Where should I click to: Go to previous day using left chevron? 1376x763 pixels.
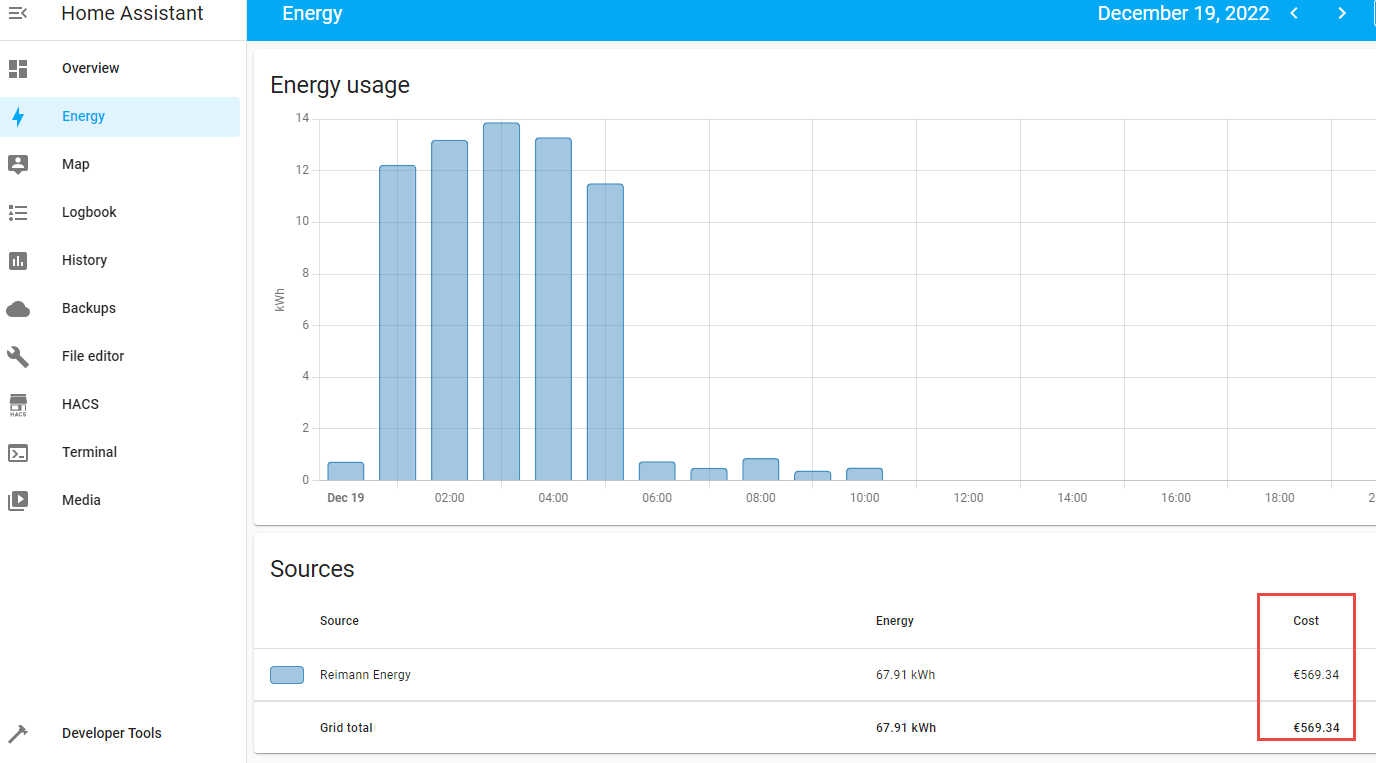[1294, 13]
